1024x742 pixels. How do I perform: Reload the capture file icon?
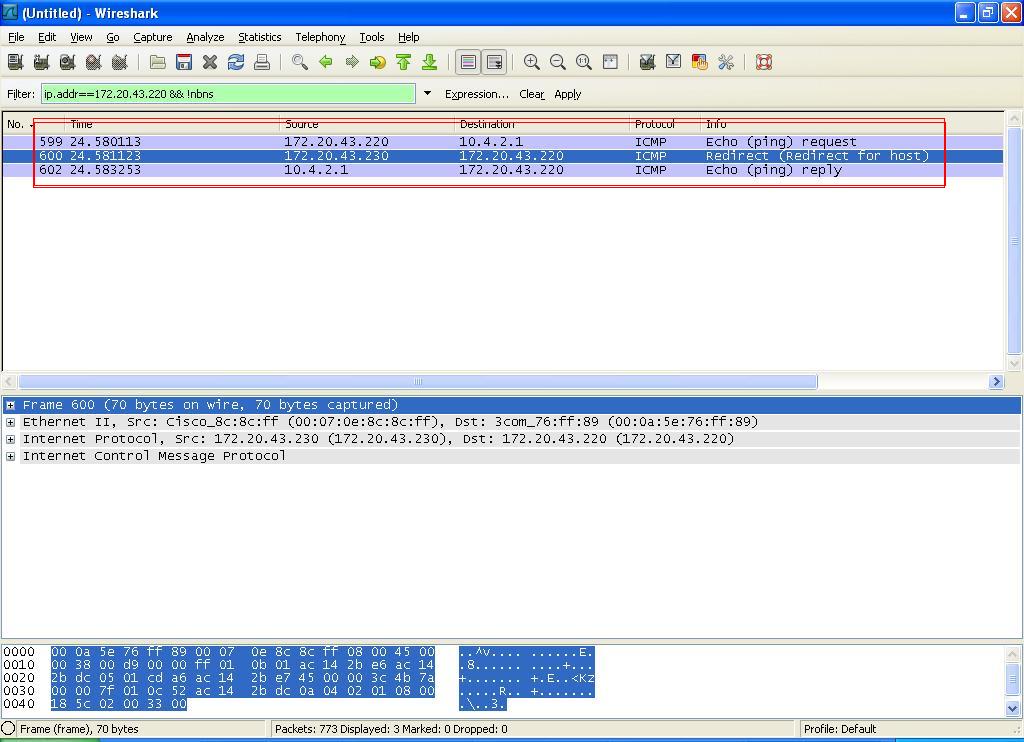[236, 62]
